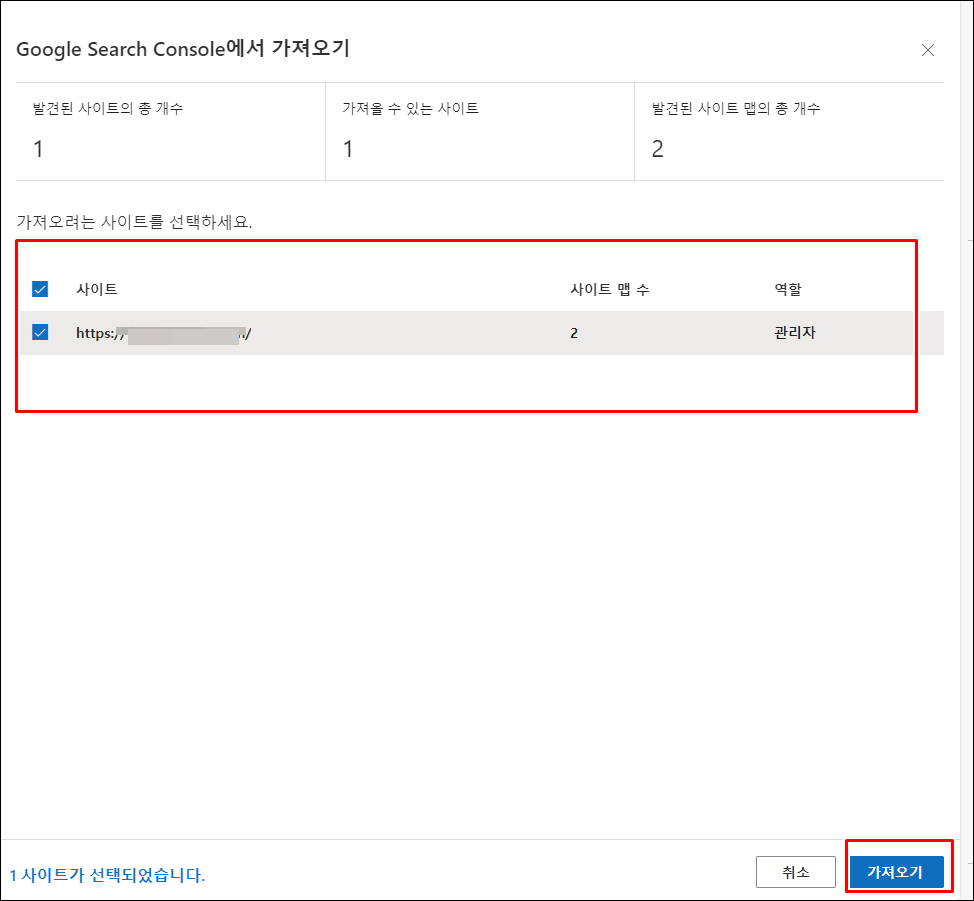
Task: Click the value 2 under 사이트 맵의 총 개수
Action: coord(658,149)
